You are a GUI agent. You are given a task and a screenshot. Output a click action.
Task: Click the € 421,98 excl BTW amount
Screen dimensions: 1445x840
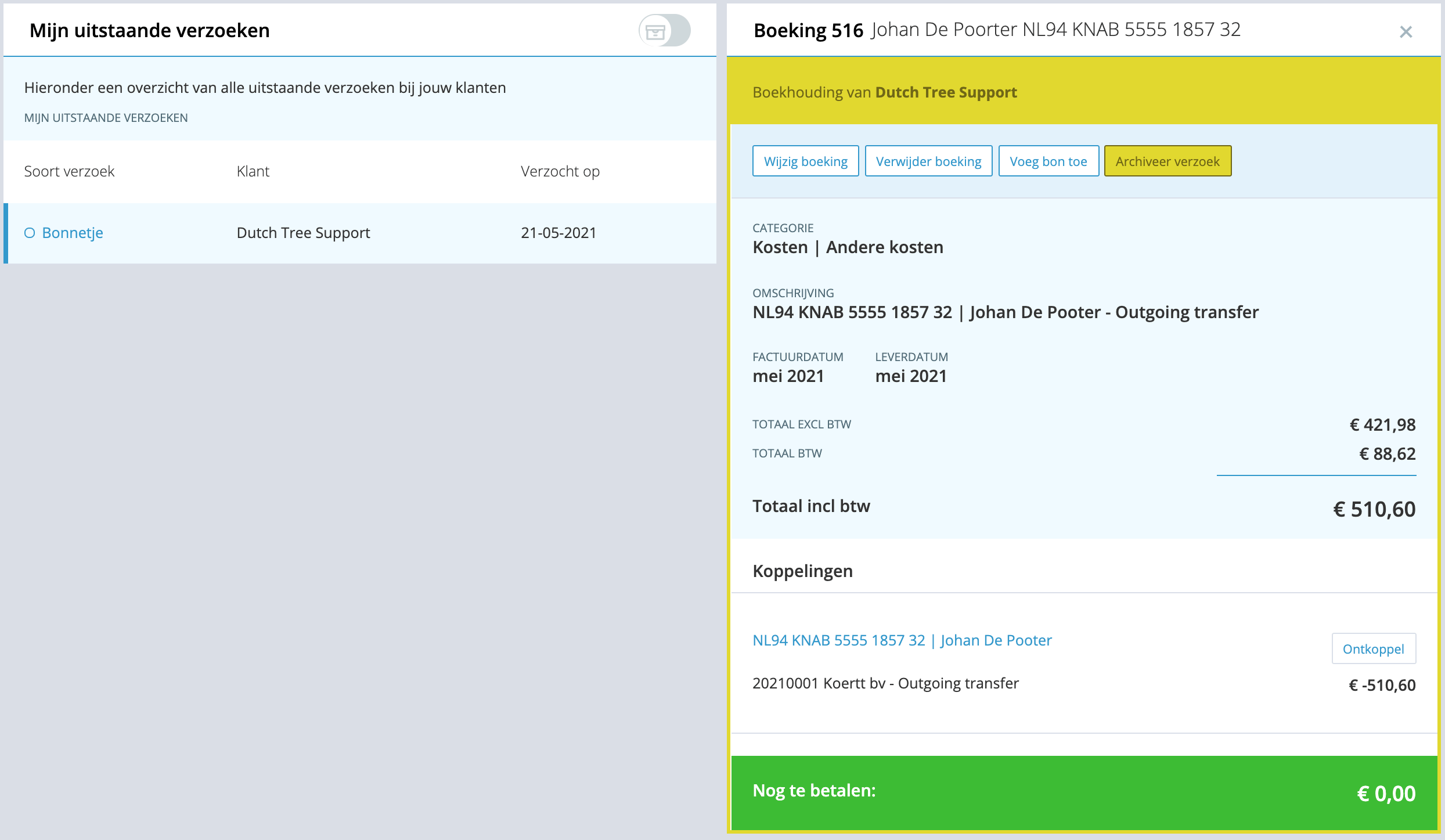[1382, 425]
